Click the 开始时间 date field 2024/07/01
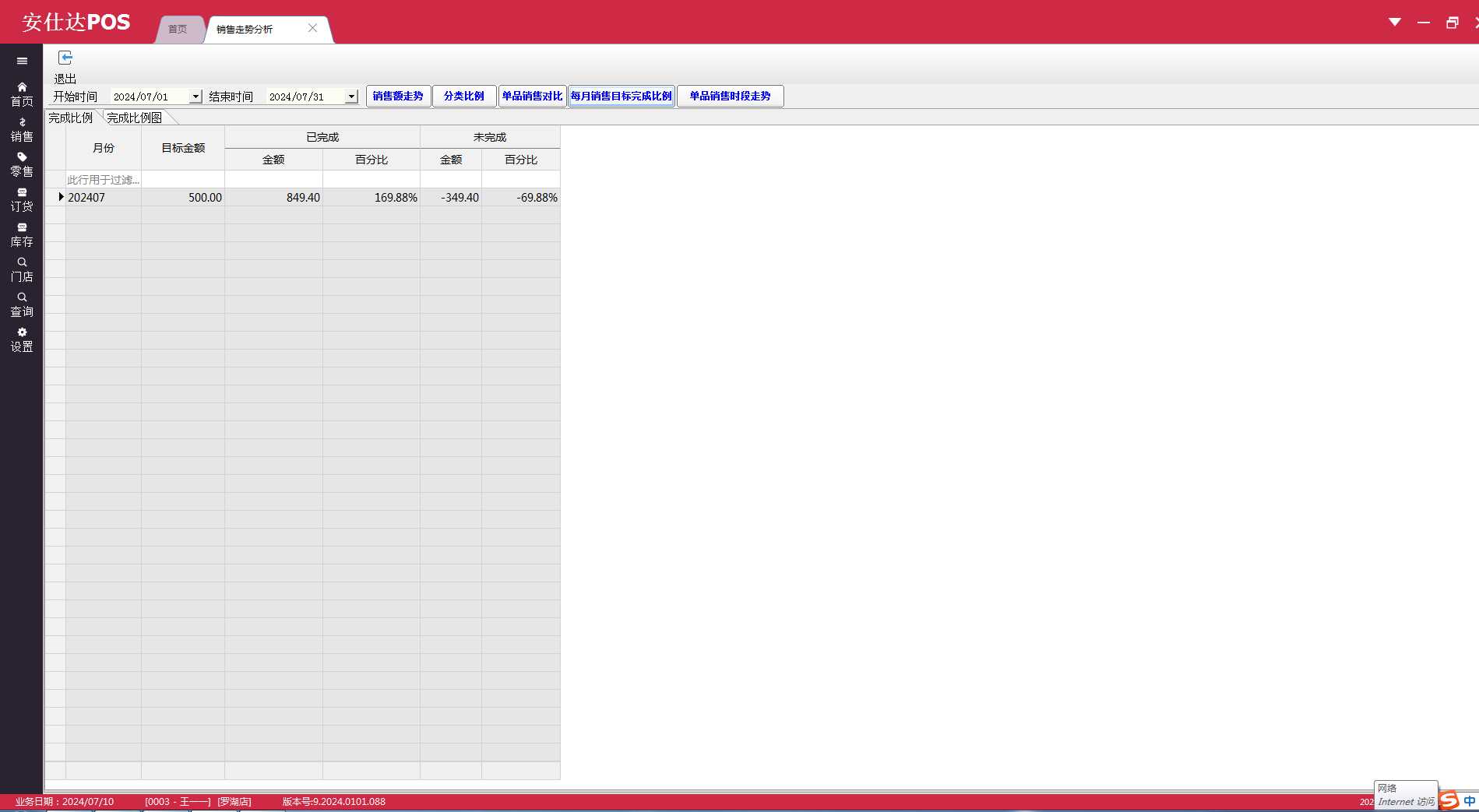The image size is (1479, 812). pos(149,97)
